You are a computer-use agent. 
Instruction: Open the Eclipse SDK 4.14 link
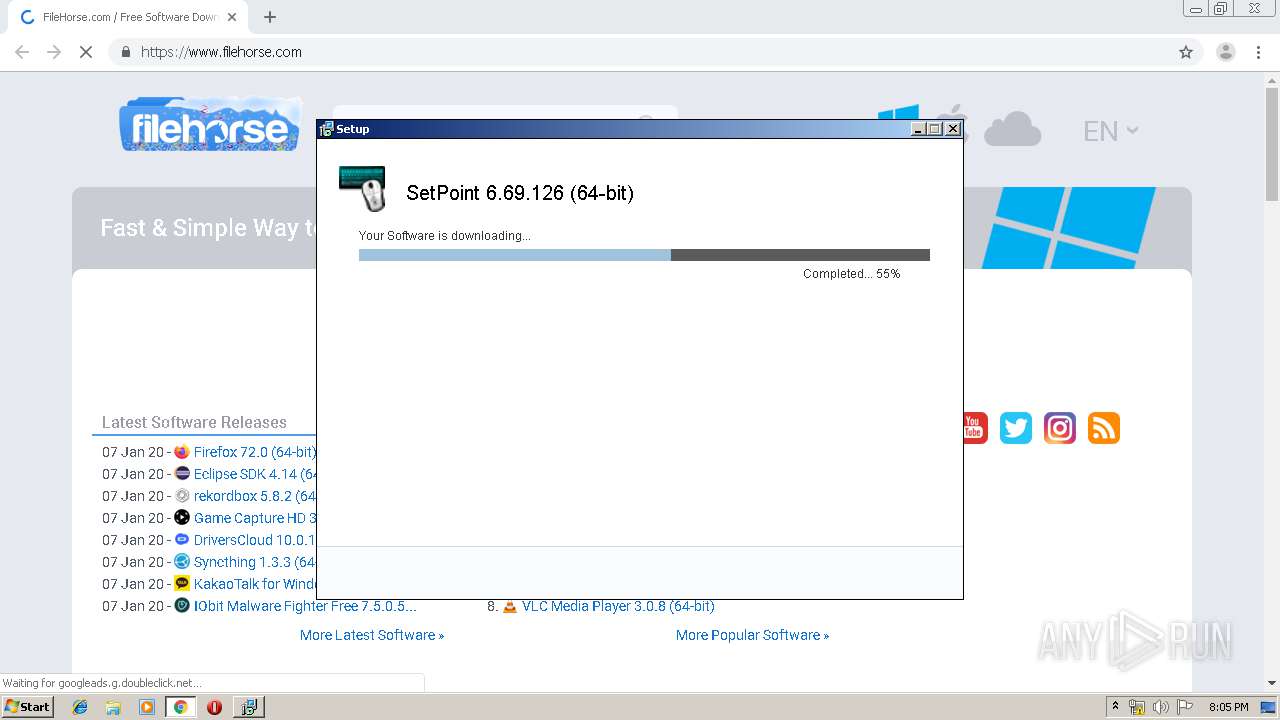pos(255,474)
